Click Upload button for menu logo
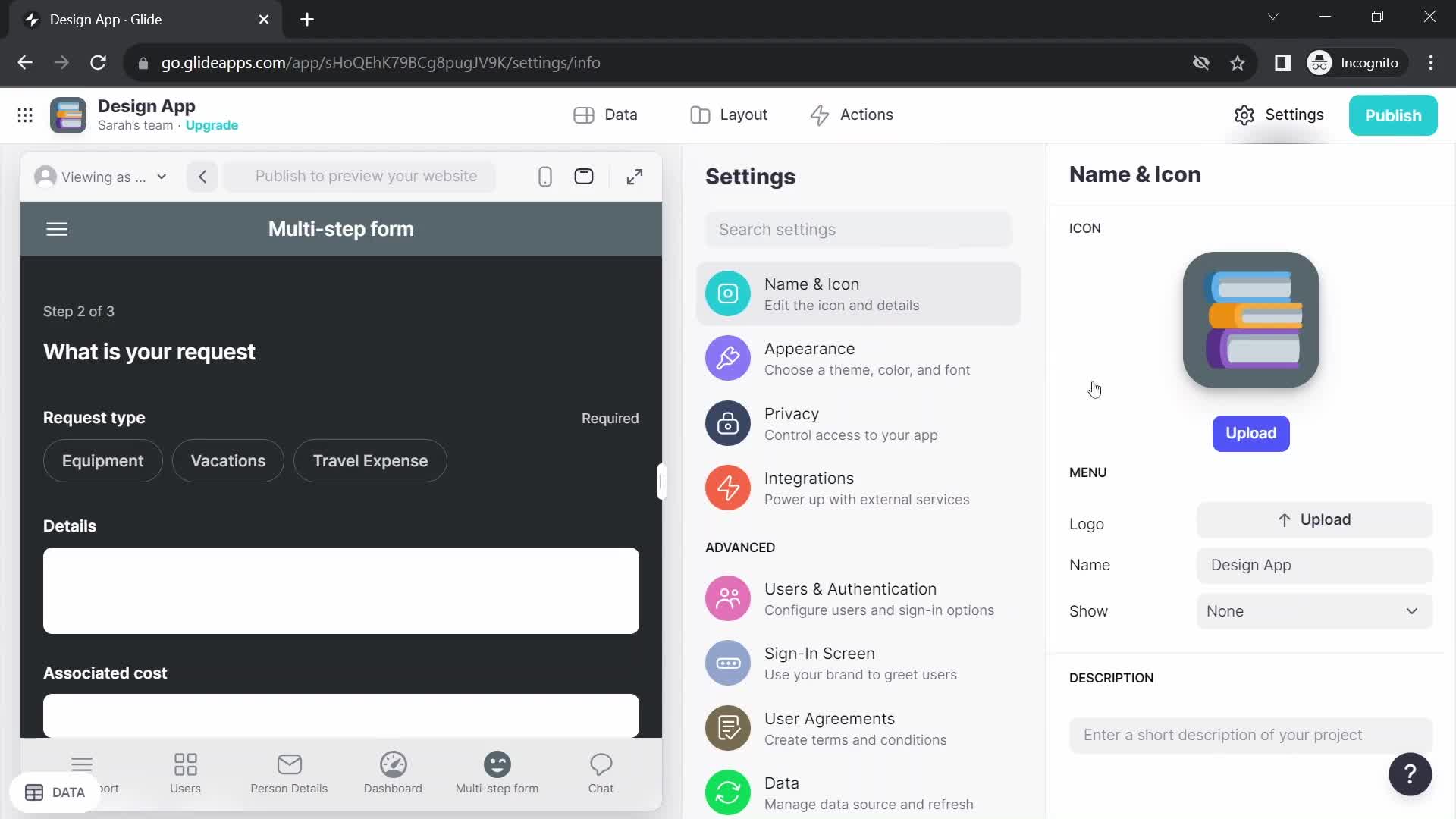Screen dimensions: 1456x819 (1314, 519)
